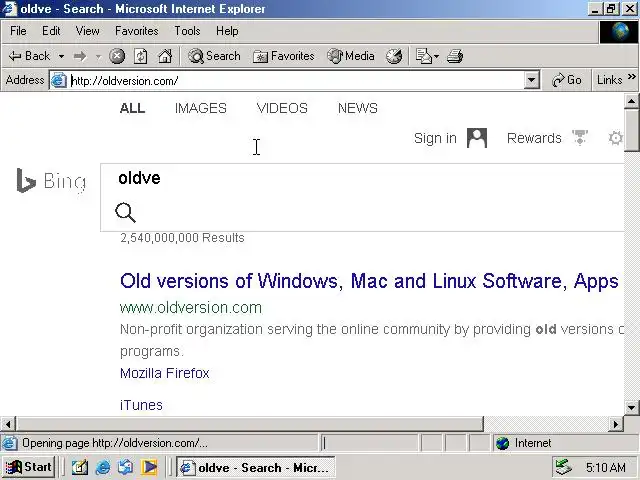Click Show Desktop quick launch icon
Image resolution: width=640 pixels, height=480 pixels.
80,467
